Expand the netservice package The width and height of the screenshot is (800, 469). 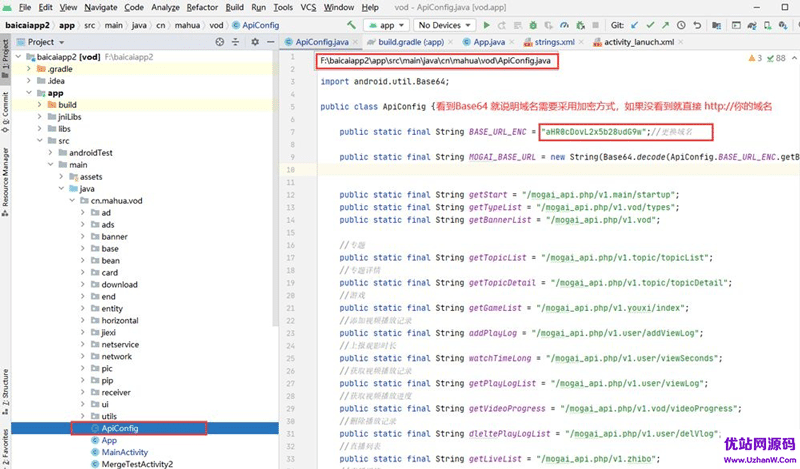83,344
